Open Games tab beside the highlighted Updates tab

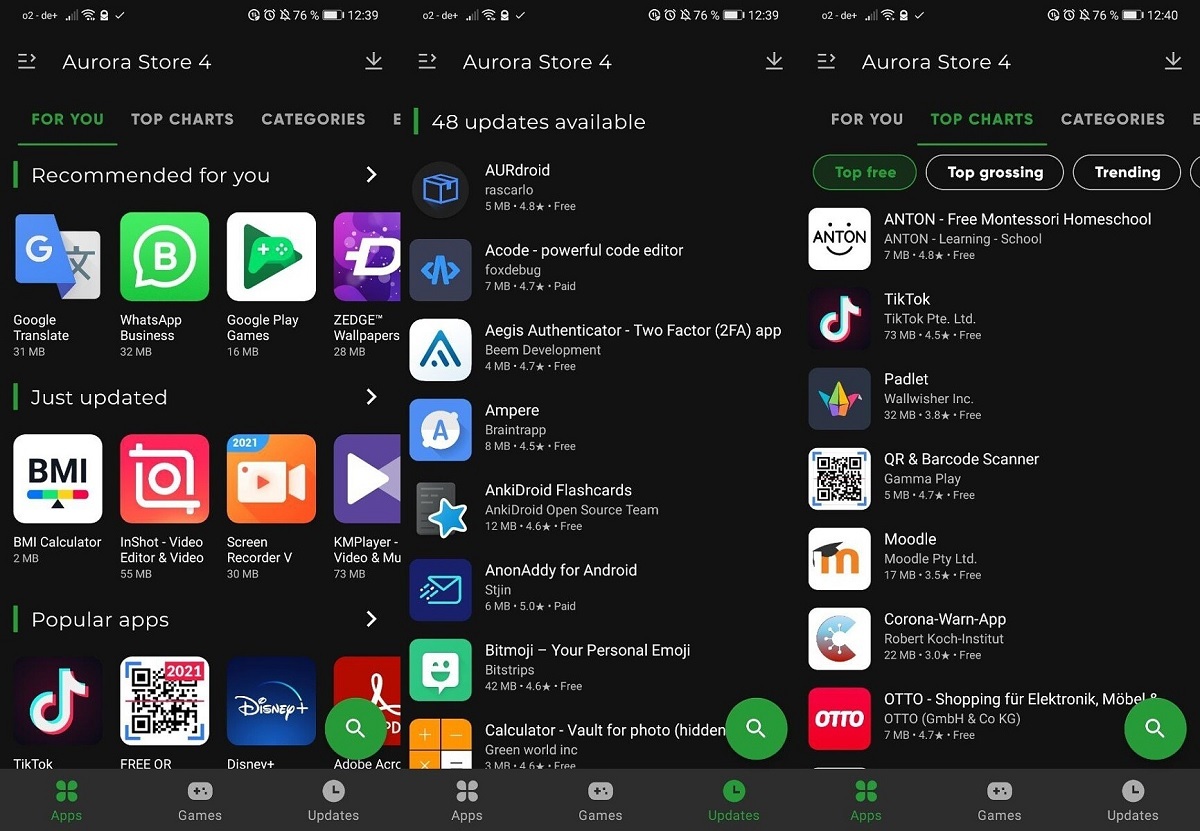[x=600, y=800]
